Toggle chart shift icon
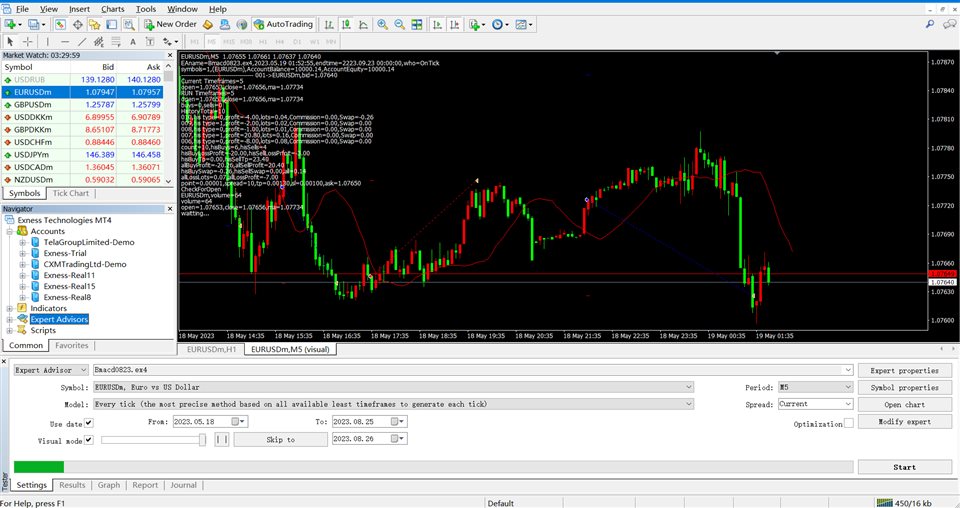 click(454, 24)
